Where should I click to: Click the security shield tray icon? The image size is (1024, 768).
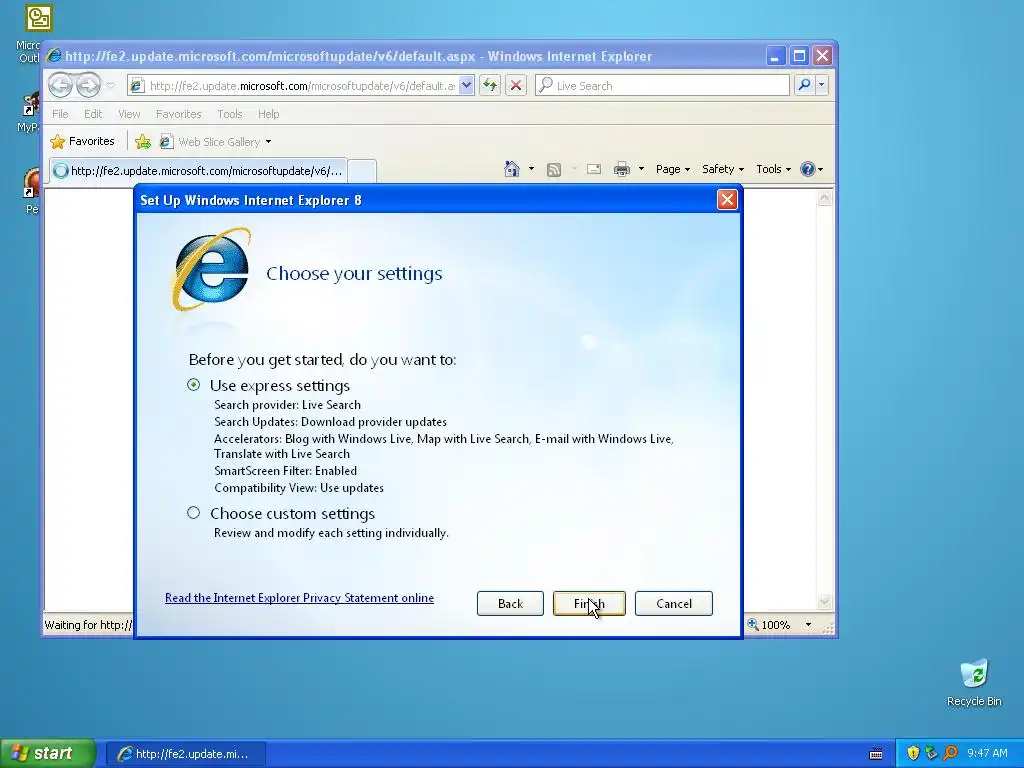913,754
